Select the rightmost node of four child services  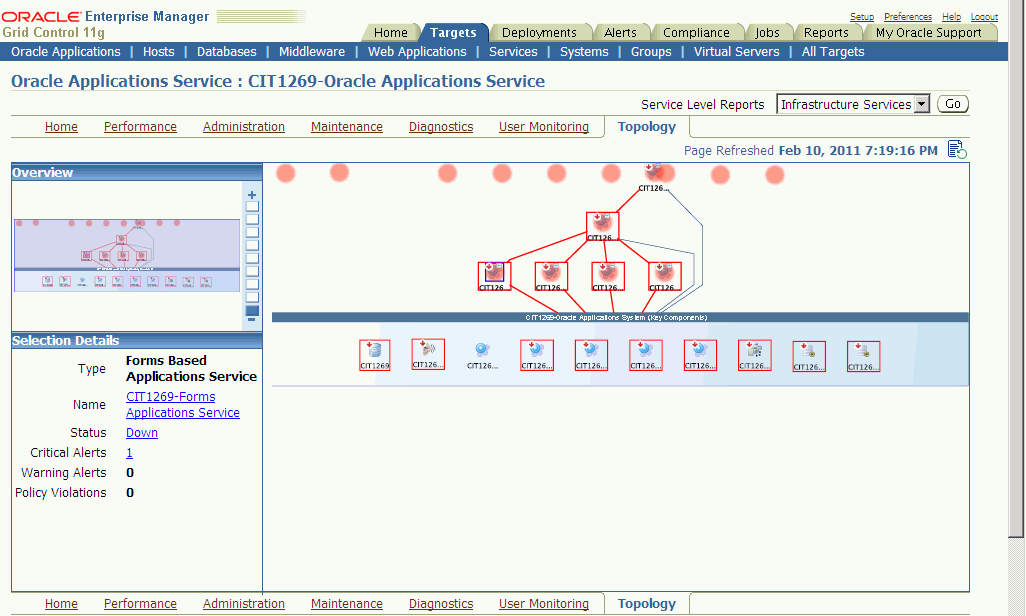coord(664,276)
